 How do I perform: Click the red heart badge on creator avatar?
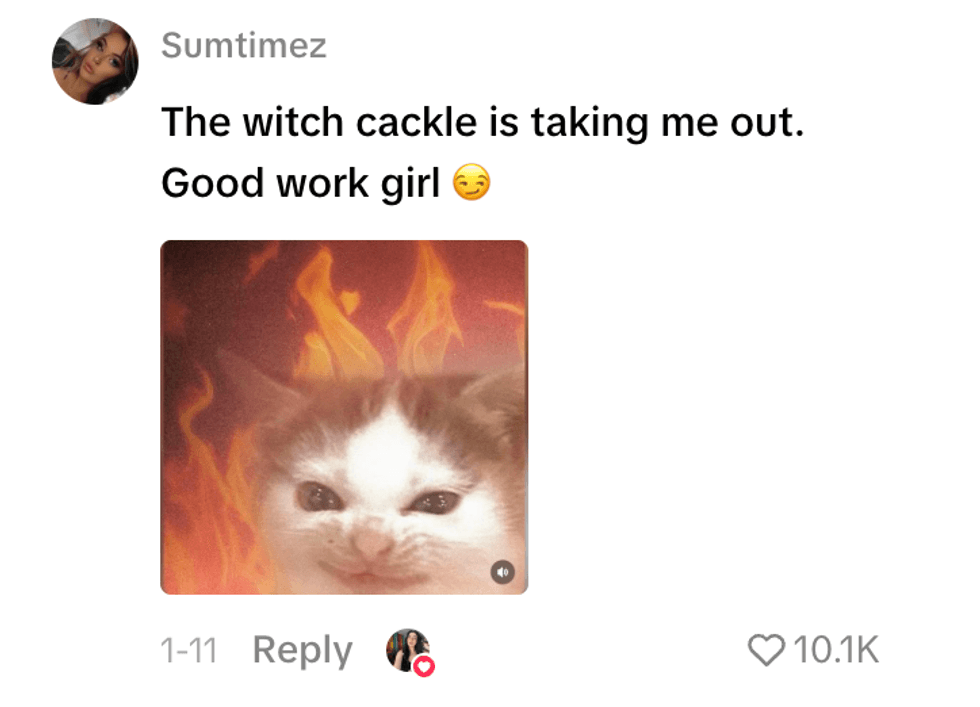click(424, 666)
